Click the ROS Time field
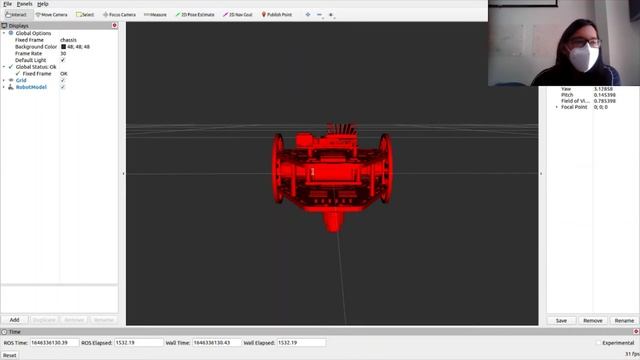Screen dimensions: 640x360 tap(54, 343)
